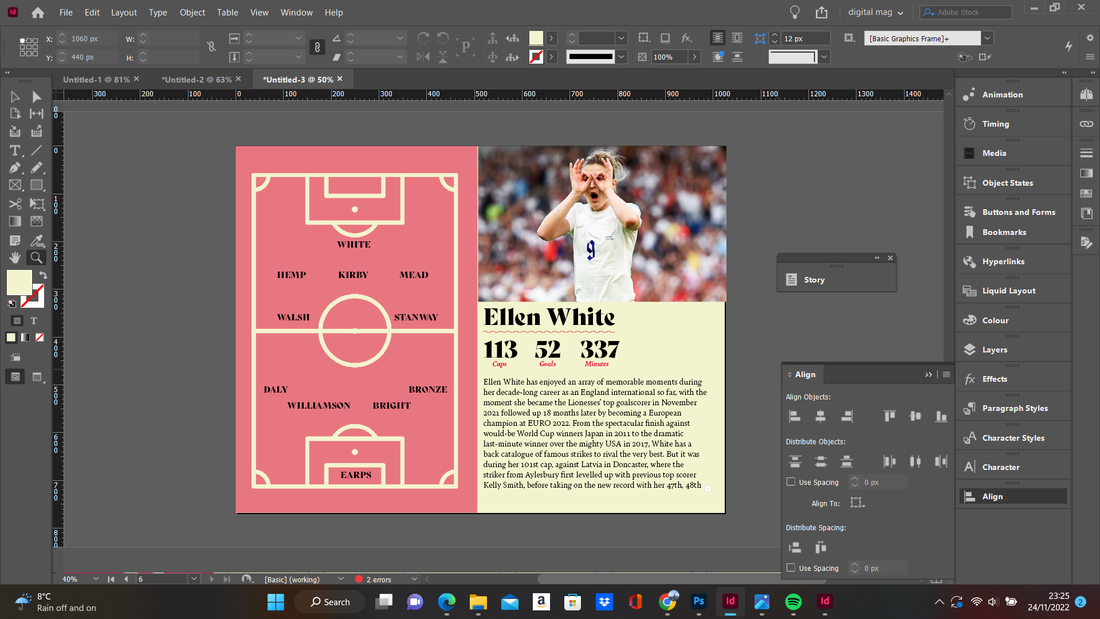
Task: Switch to the Untitled-2 @ 63% tab
Action: tap(196, 79)
